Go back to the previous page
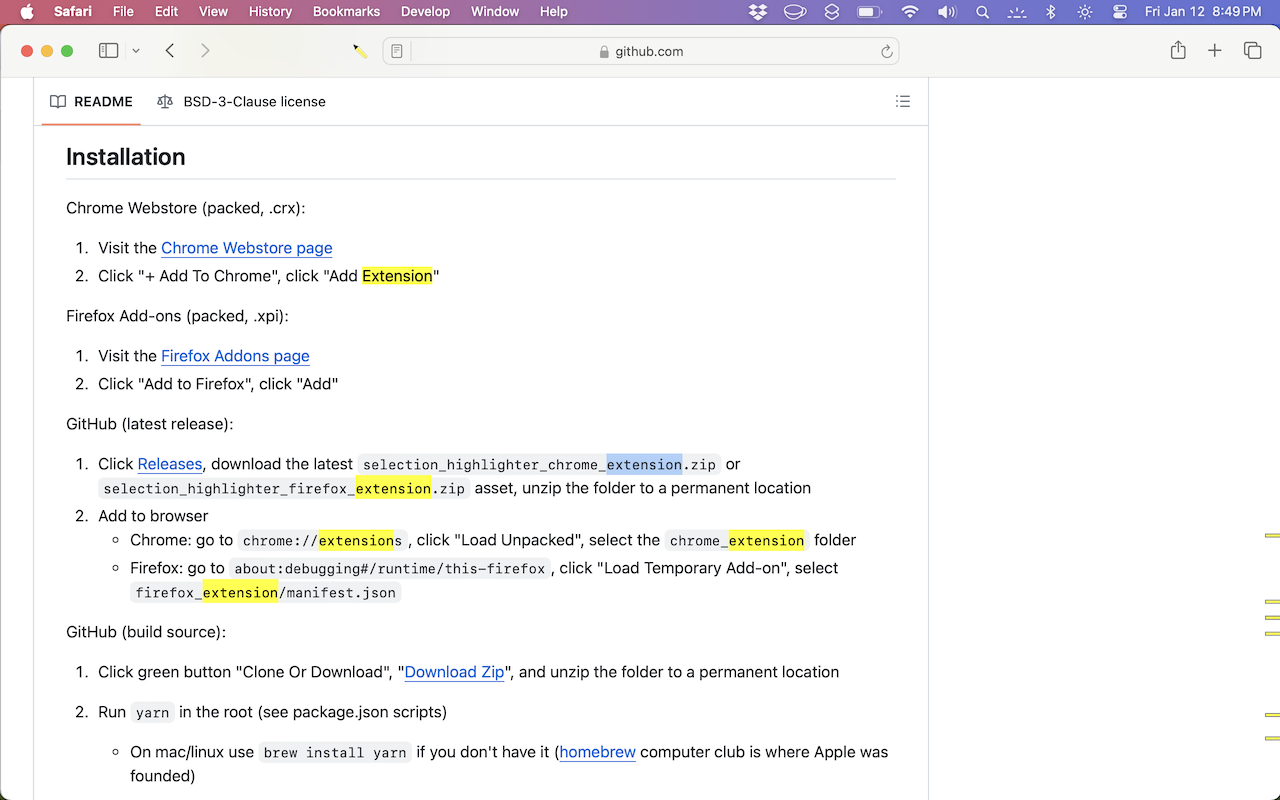Viewport: 1280px width, 800px height. (x=170, y=51)
